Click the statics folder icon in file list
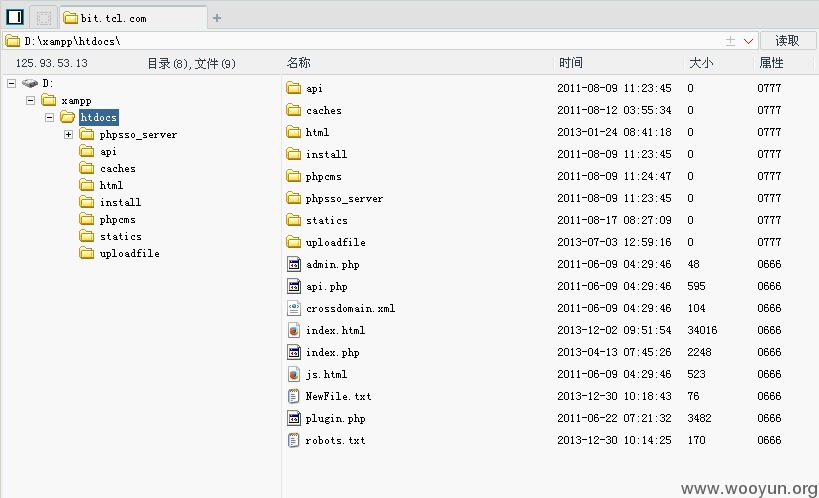 tap(294, 220)
